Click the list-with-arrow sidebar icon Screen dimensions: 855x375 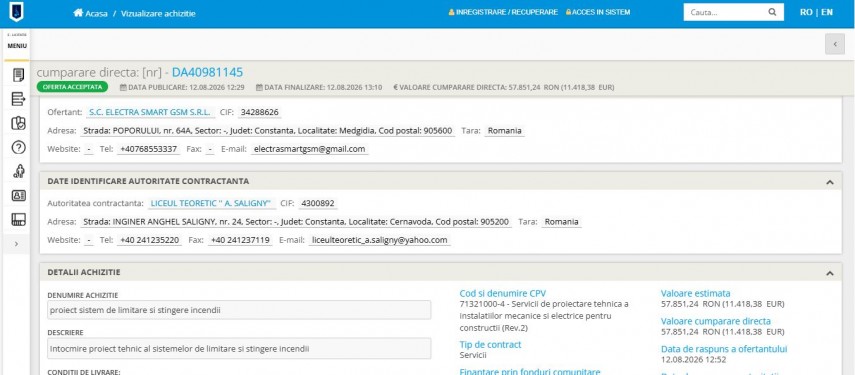coord(18,99)
